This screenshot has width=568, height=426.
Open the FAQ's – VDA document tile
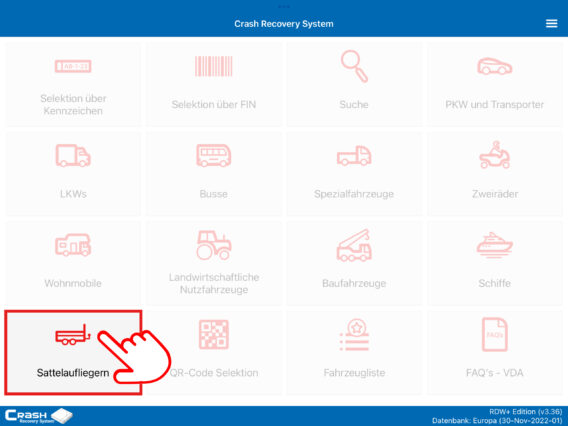click(x=494, y=352)
